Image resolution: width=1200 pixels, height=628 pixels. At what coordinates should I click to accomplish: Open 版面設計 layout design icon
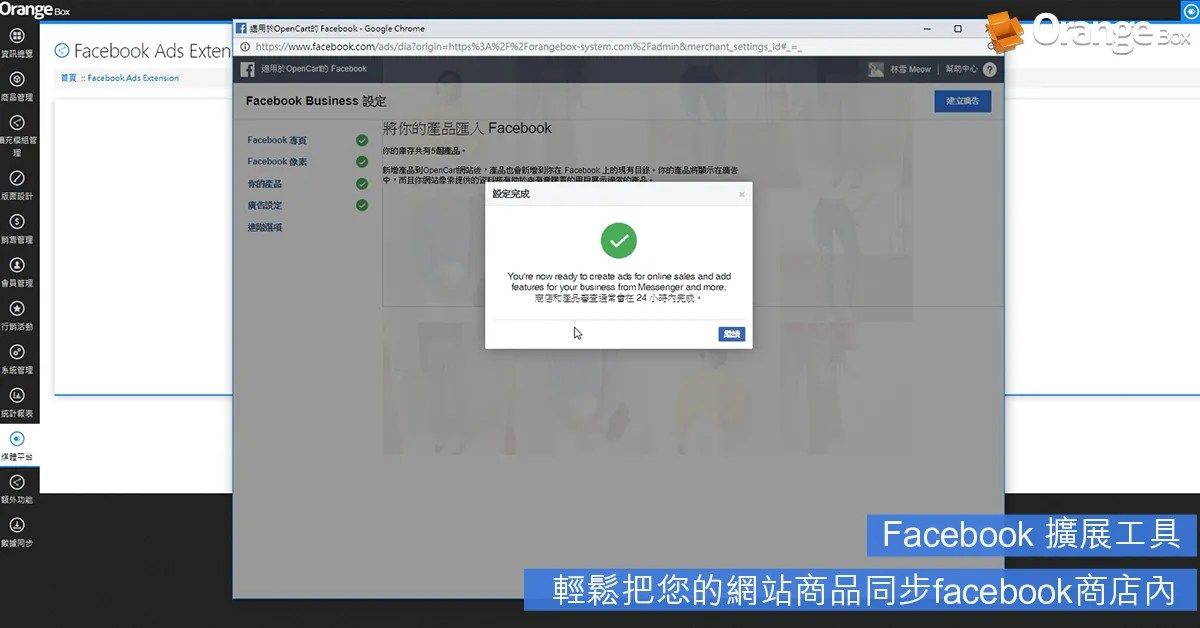coord(17,178)
